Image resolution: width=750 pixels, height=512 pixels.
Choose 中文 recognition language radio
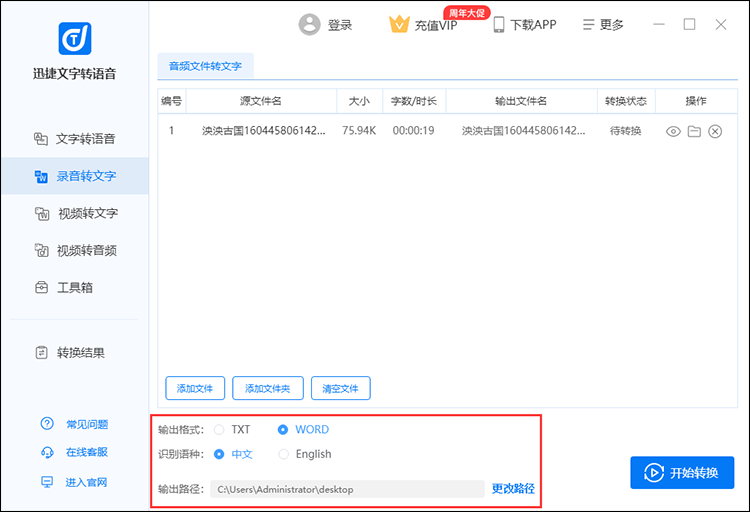coord(219,454)
